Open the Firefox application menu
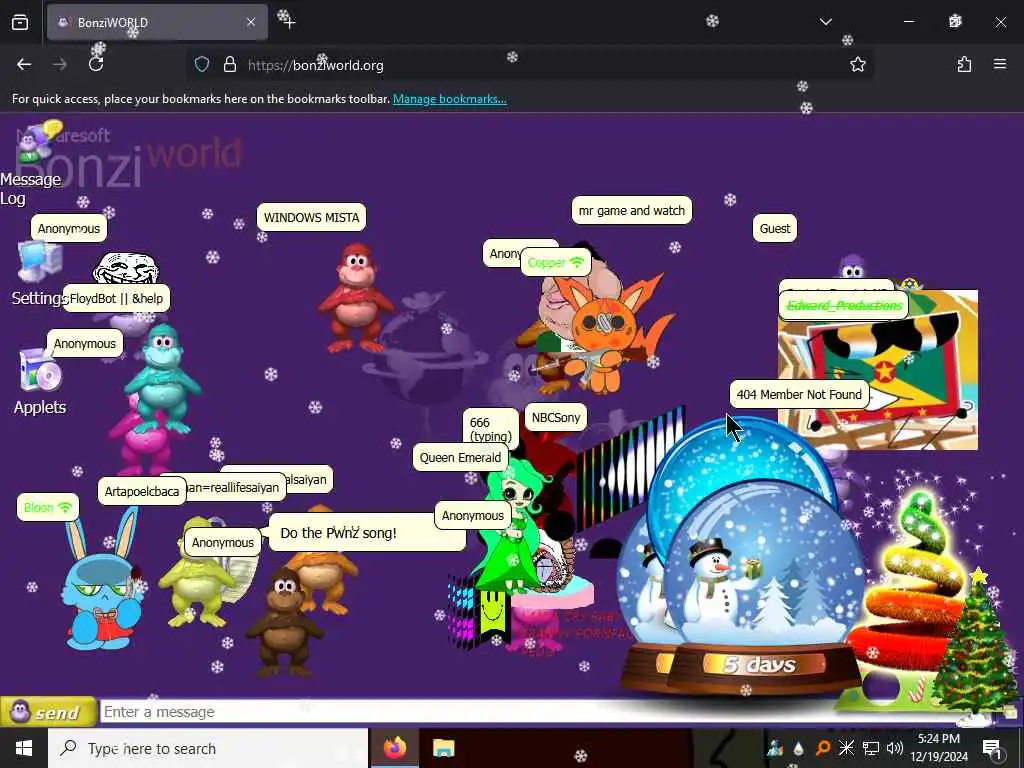 (x=1000, y=64)
